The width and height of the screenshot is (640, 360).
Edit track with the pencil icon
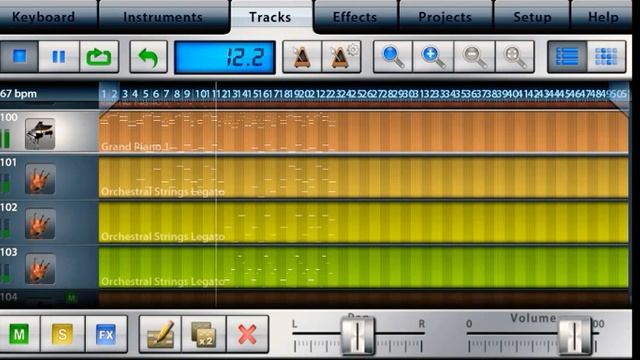[x=160, y=335]
